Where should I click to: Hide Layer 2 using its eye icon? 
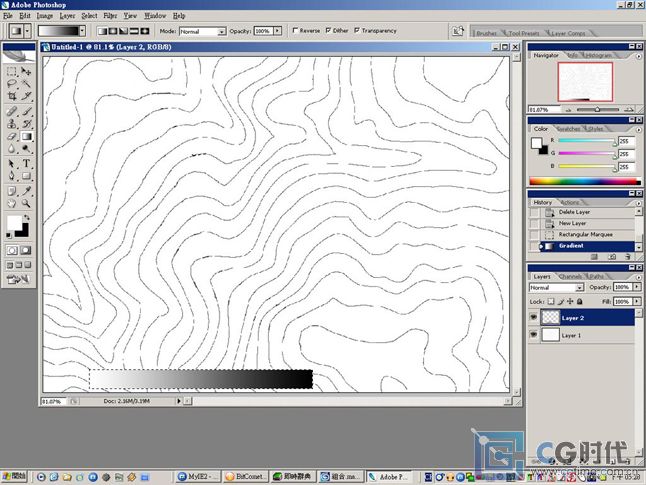coord(534,317)
